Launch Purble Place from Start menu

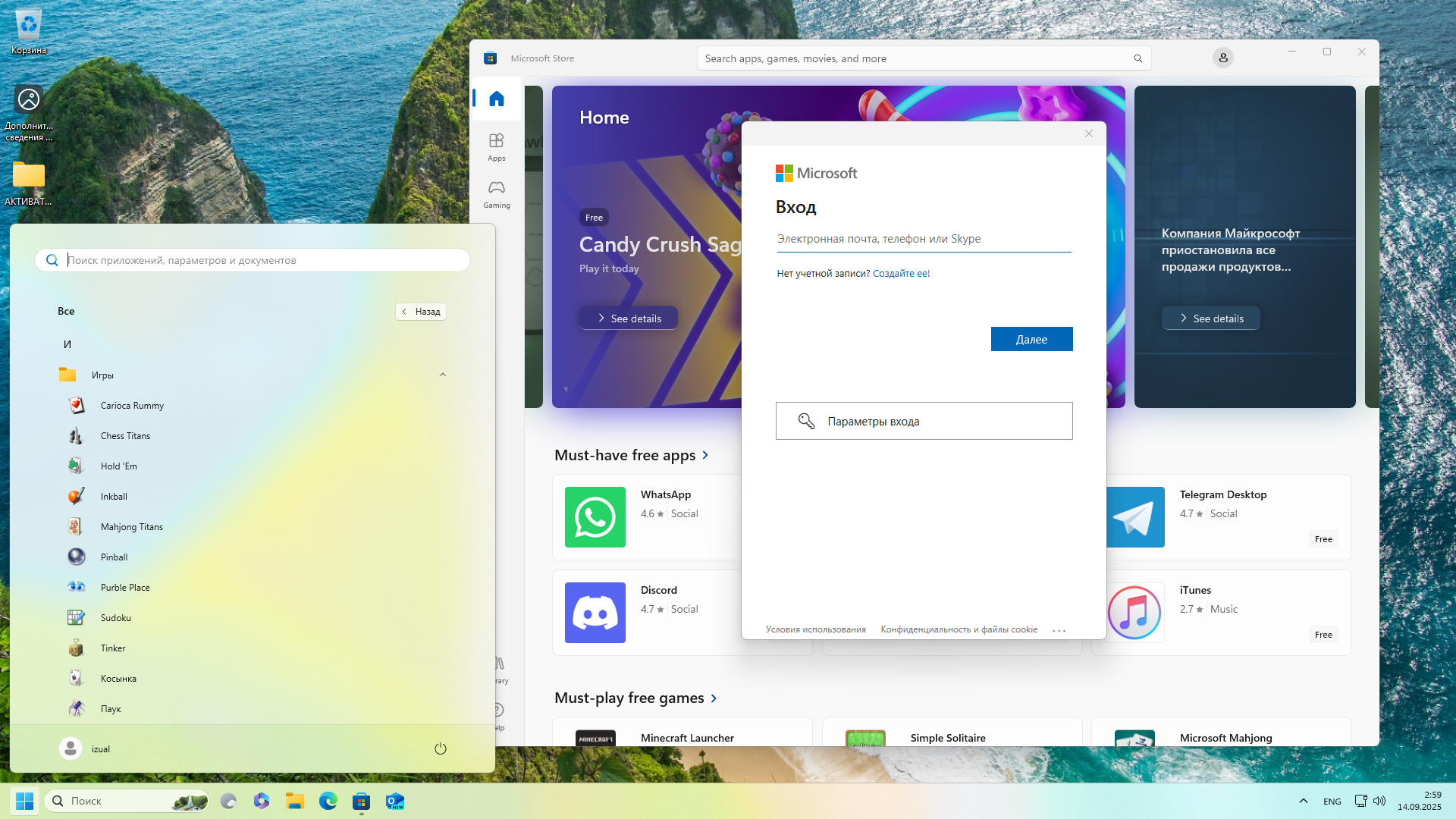(253, 588)
